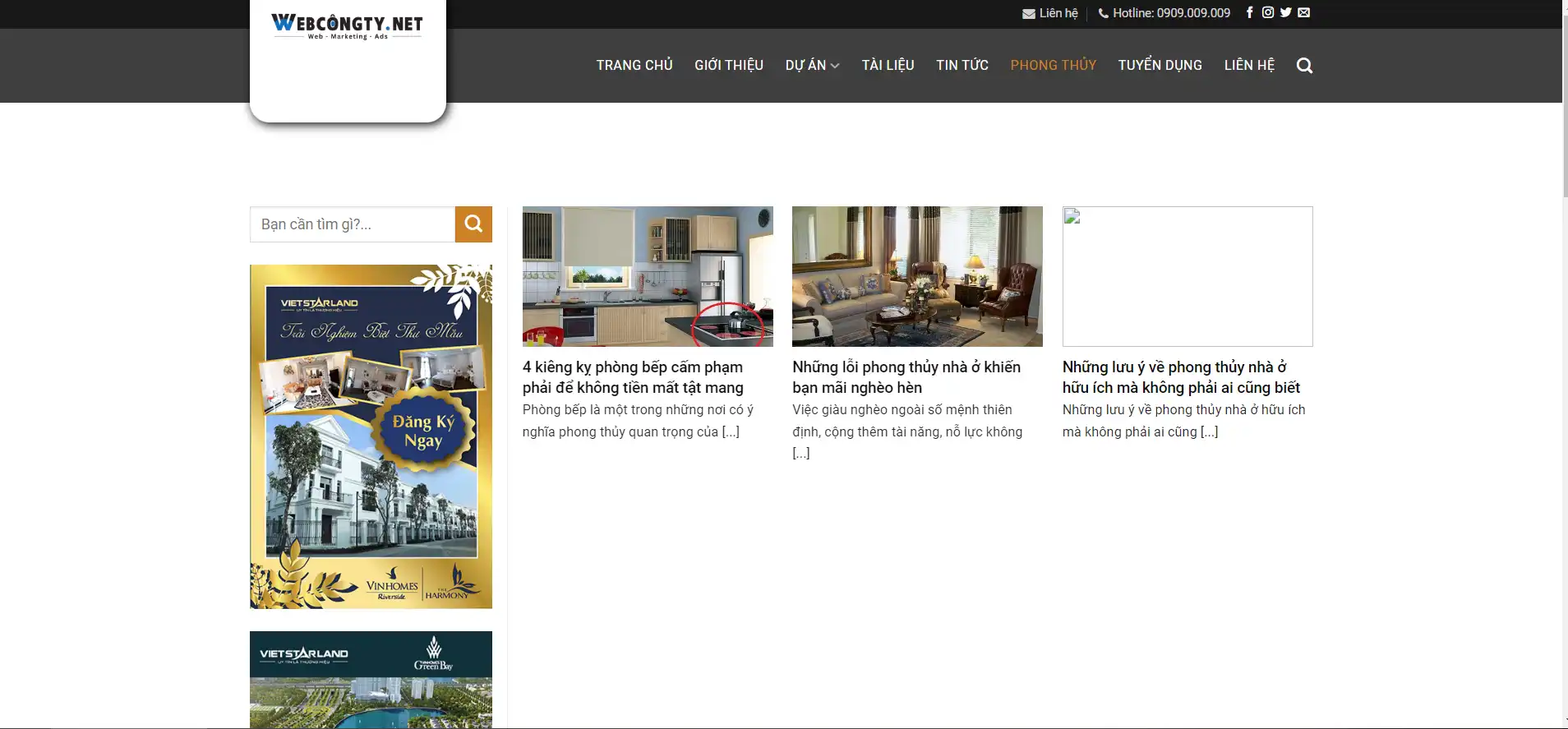Click the email envelope icon beside Twitter
The width and height of the screenshot is (1568, 729).
pyautogui.click(x=1303, y=12)
